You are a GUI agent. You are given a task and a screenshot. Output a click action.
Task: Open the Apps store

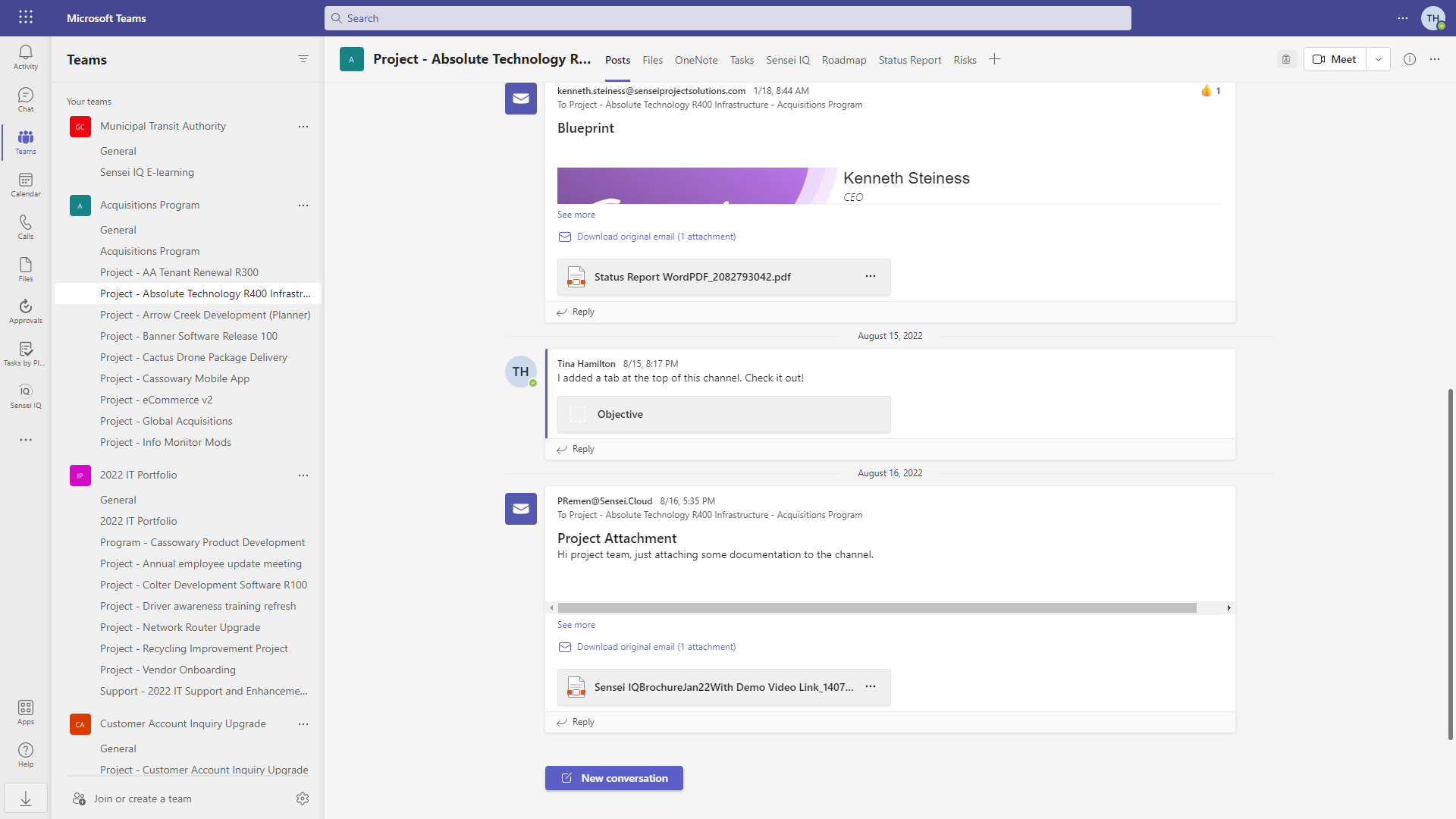26,713
